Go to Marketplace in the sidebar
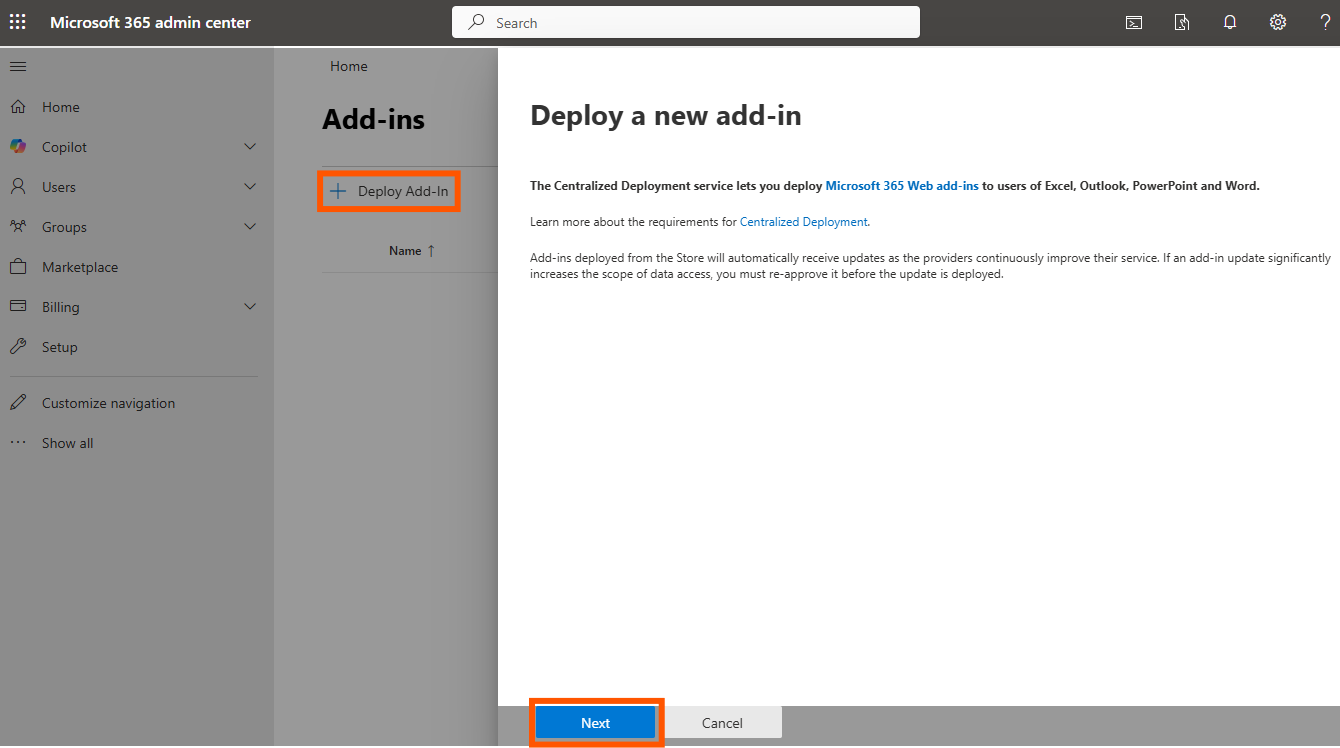The width and height of the screenshot is (1340, 748). pos(80,267)
